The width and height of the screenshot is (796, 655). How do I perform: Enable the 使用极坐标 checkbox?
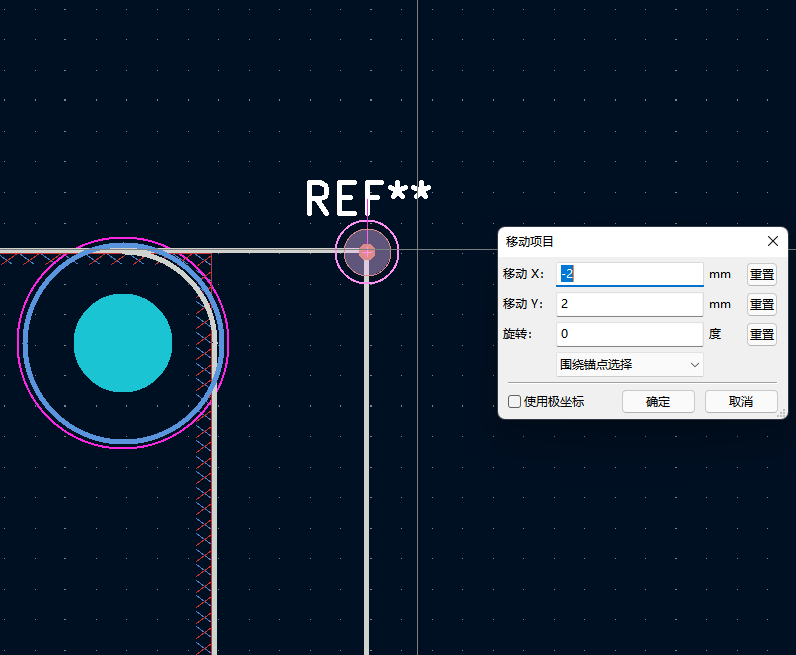(x=514, y=402)
